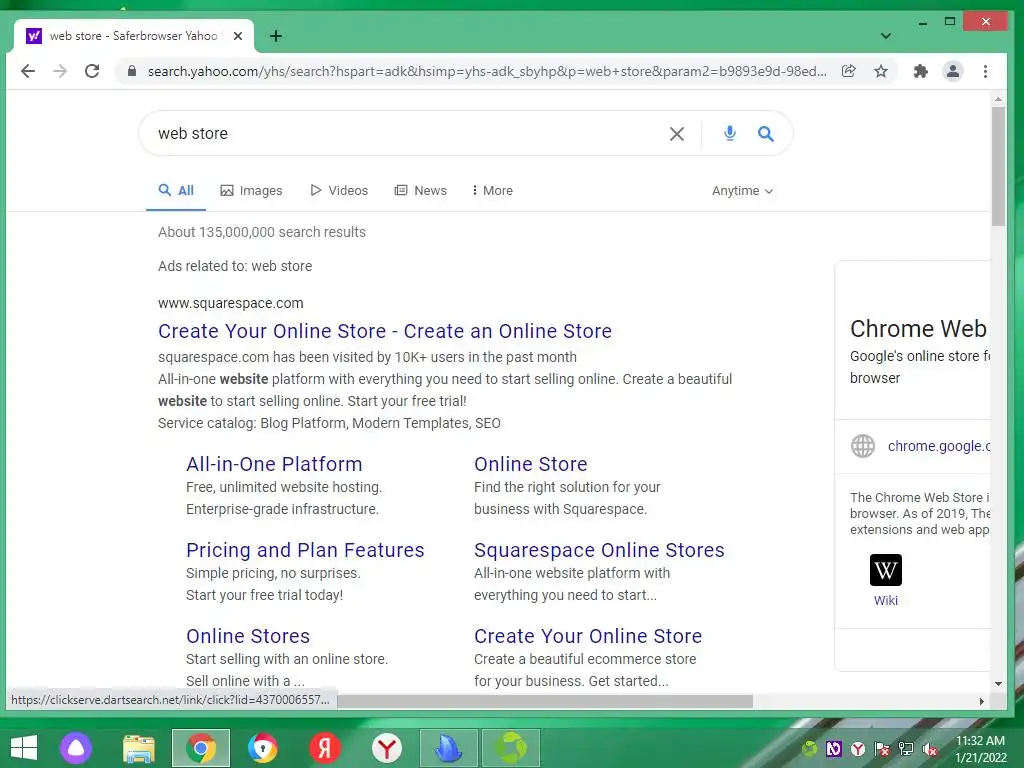Screen dimensions: 1024x768
Task: Click the vertical scrollbar thumb
Action: [x=998, y=167]
